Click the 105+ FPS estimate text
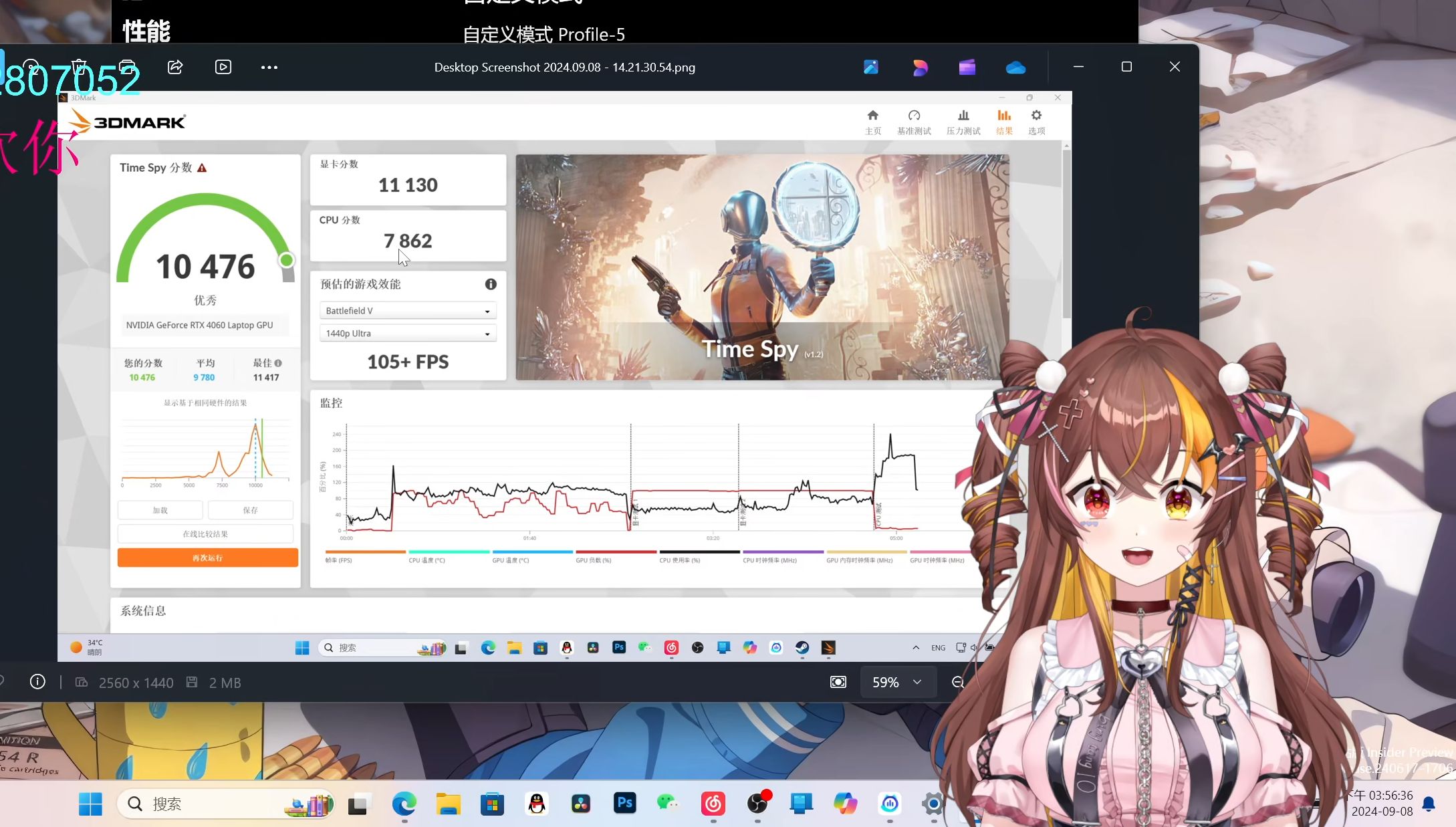 [408, 362]
